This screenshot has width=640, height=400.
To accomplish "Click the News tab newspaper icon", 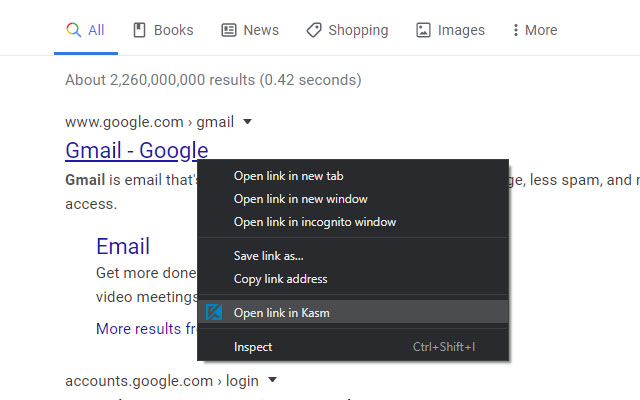I will (x=229, y=30).
